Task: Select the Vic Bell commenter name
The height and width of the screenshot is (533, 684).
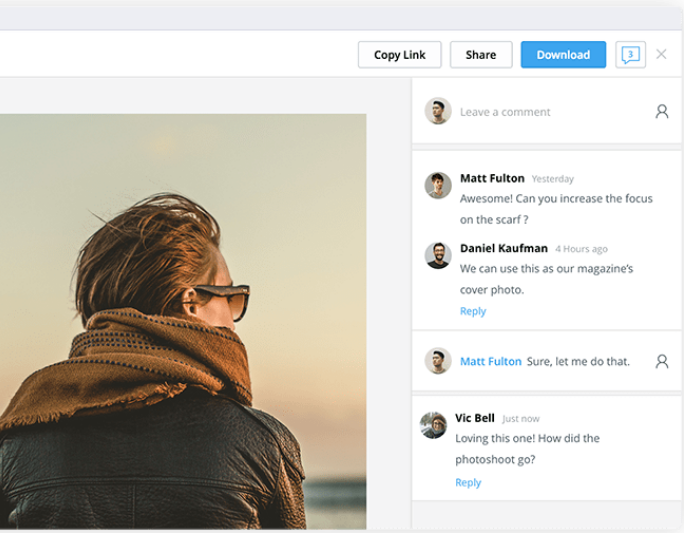Action: pos(475,418)
